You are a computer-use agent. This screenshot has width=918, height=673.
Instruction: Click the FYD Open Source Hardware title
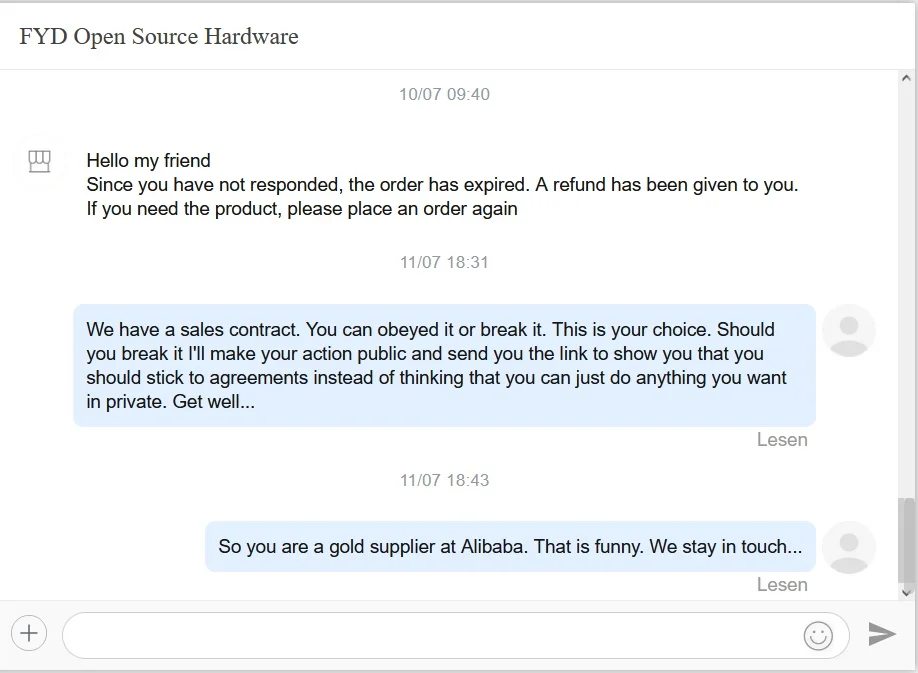159,37
